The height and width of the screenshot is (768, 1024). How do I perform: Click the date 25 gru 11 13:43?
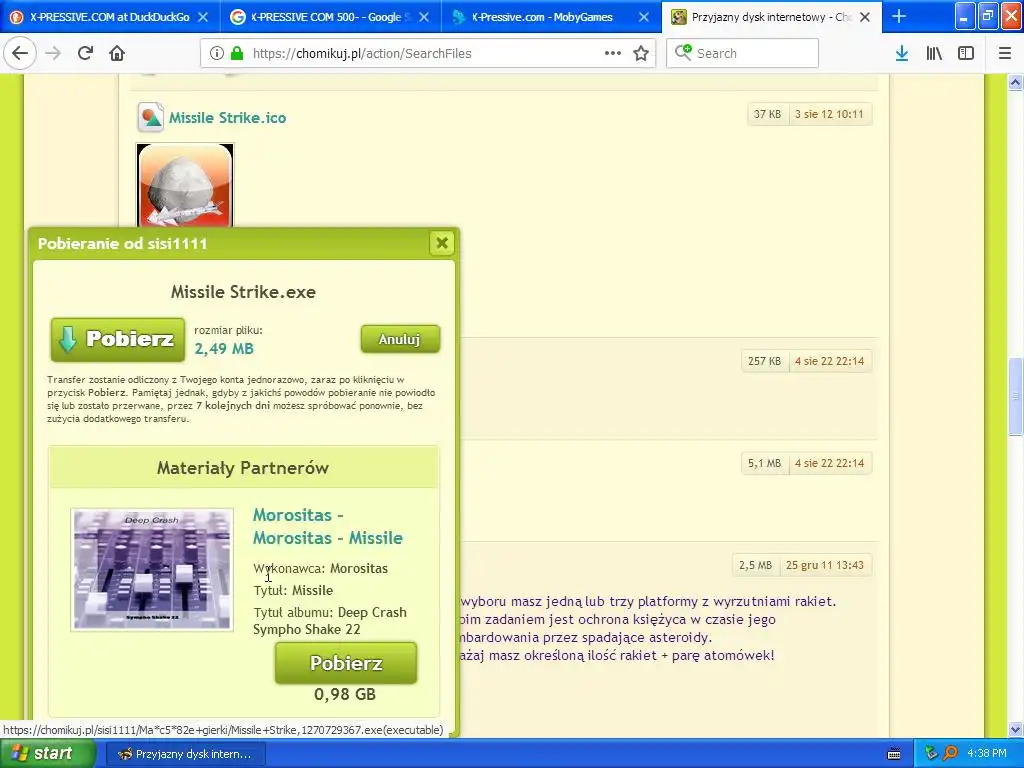(825, 565)
